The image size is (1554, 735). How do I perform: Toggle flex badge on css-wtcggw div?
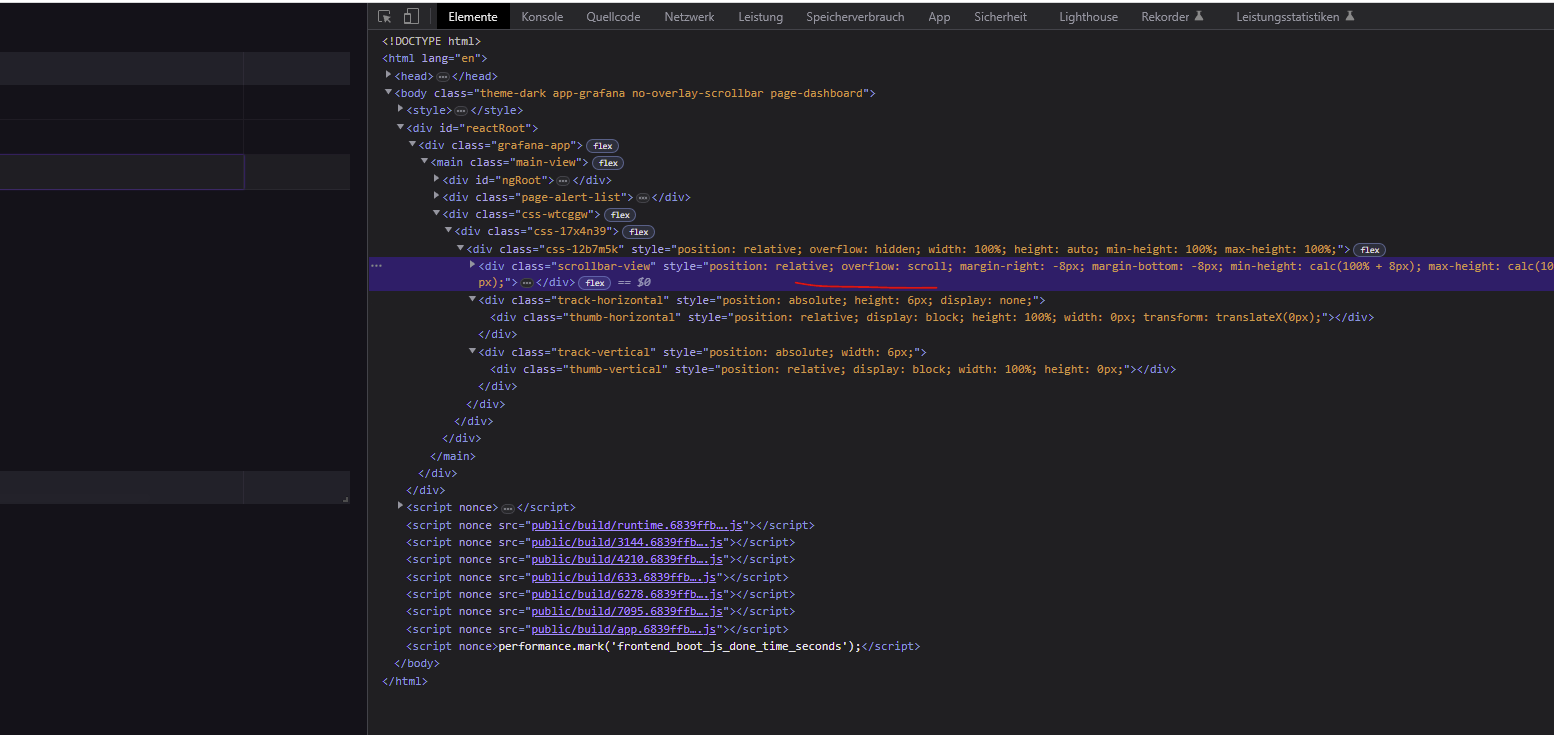point(620,215)
